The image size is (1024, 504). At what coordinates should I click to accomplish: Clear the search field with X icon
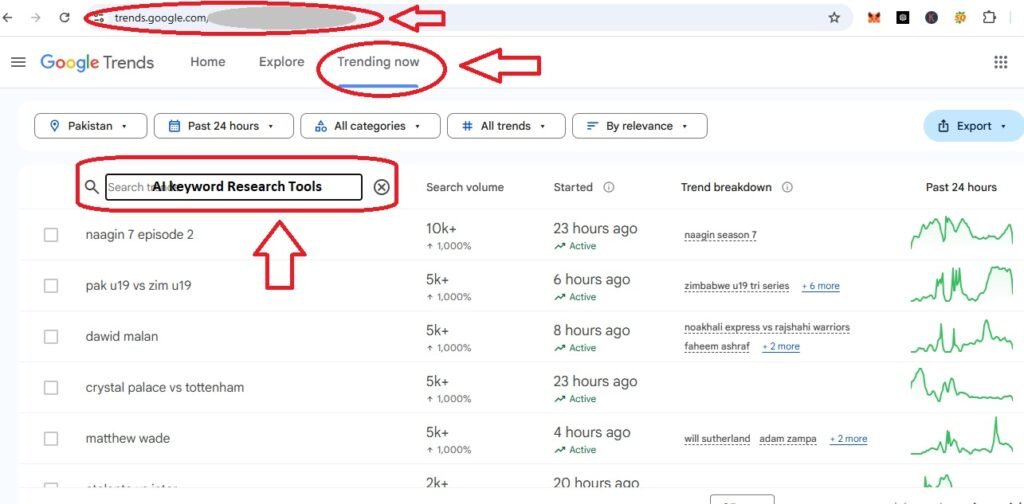[x=381, y=187]
